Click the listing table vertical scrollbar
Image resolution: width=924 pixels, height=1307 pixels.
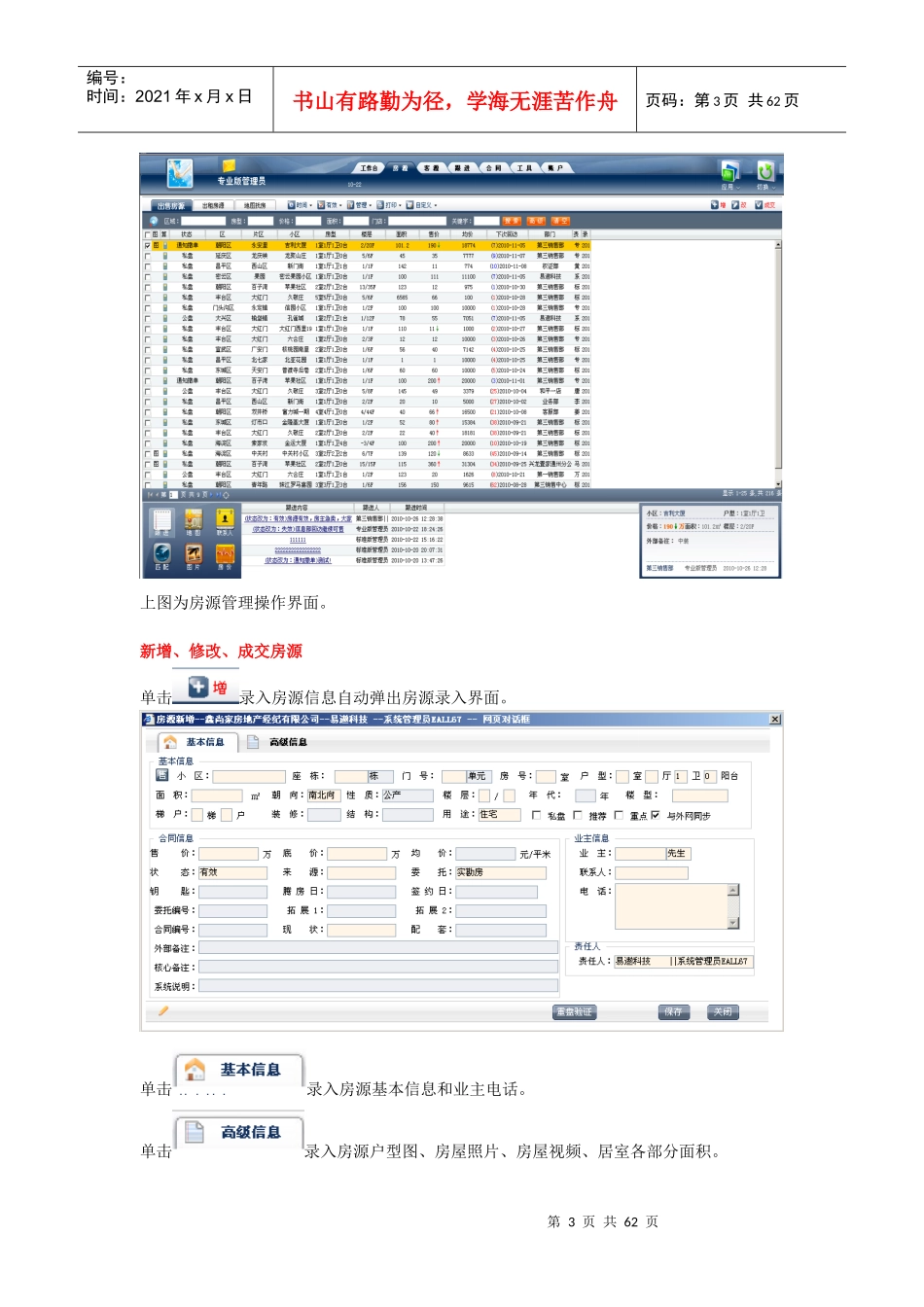click(777, 365)
